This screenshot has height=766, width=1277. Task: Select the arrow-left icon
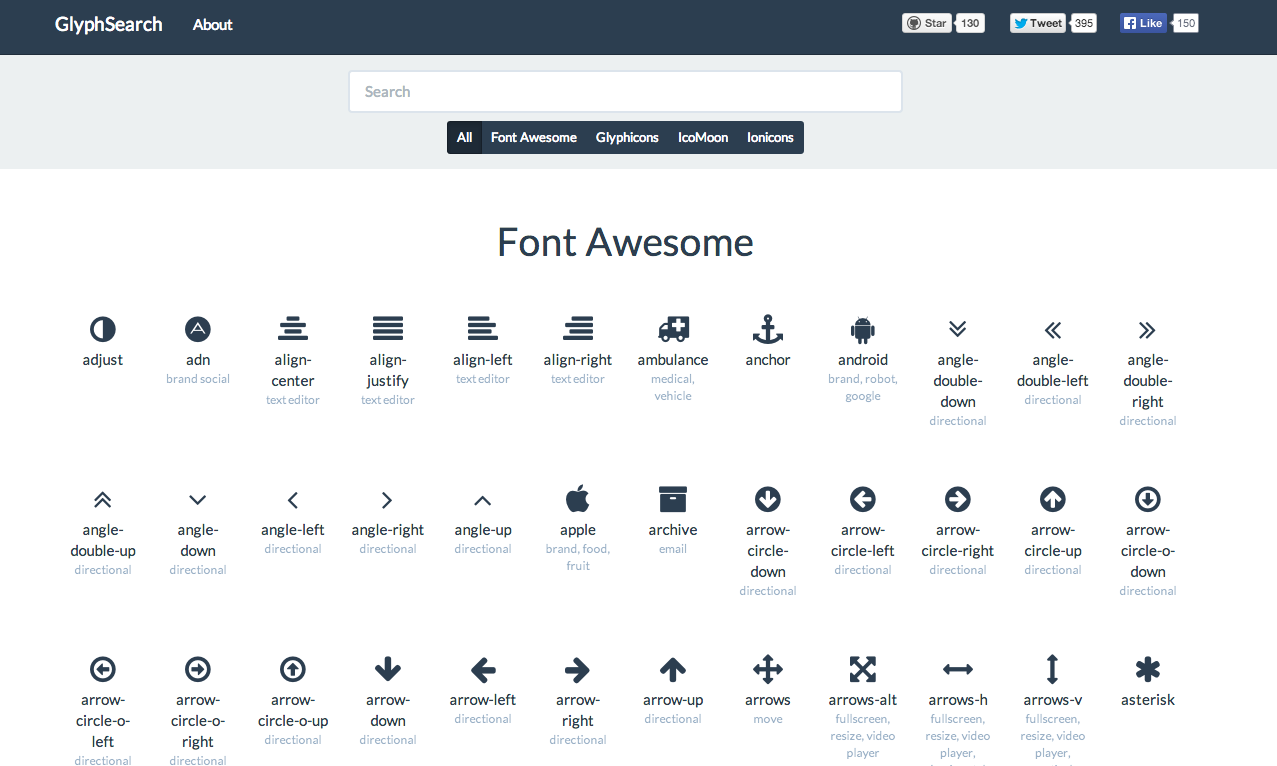pyautogui.click(x=483, y=669)
